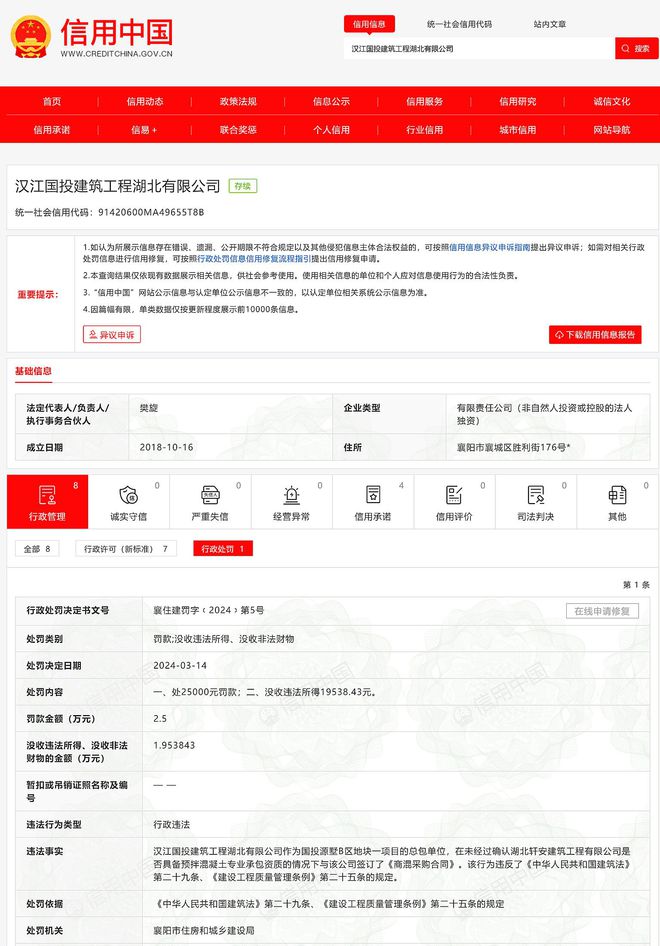
Task: Open 信用承诺 item in red navigation bar
Action: (52, 130)
